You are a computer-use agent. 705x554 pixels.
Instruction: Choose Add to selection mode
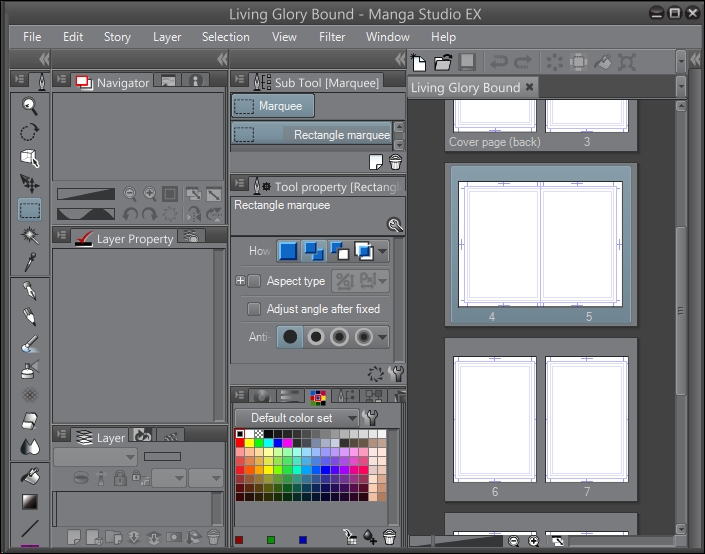[313, 251]
